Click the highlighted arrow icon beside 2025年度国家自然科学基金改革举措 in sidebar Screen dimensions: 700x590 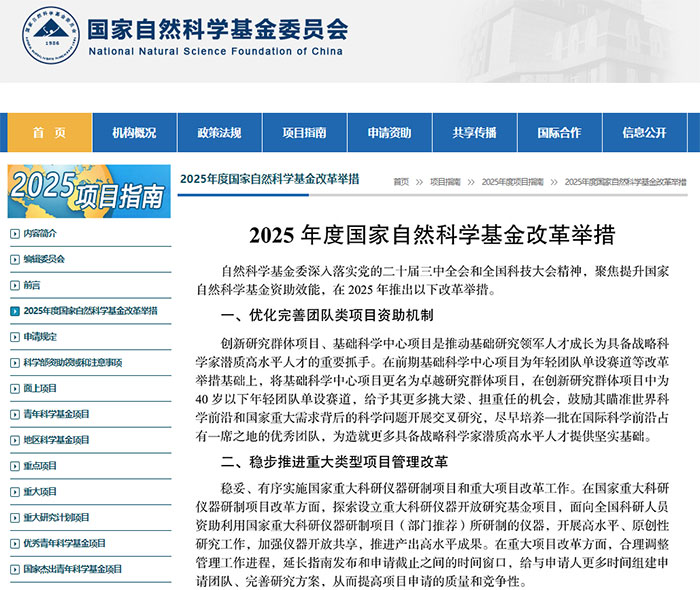pyautogui.click(x=15, y=311)
